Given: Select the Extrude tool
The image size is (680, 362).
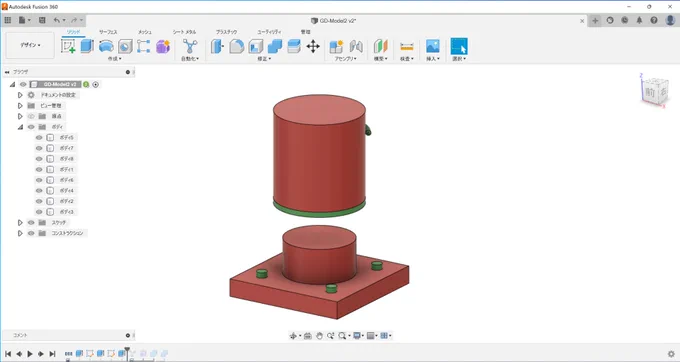Looking at the screenshot, I should click(87, 46).
